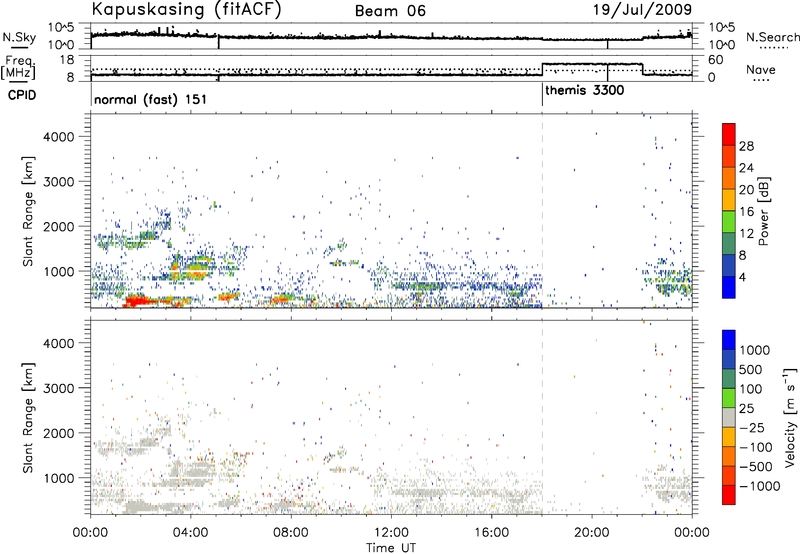Click the velocity panel 'Slant Range [km]' label
This screenshot has width=800, height=554.
pos(28,417)
